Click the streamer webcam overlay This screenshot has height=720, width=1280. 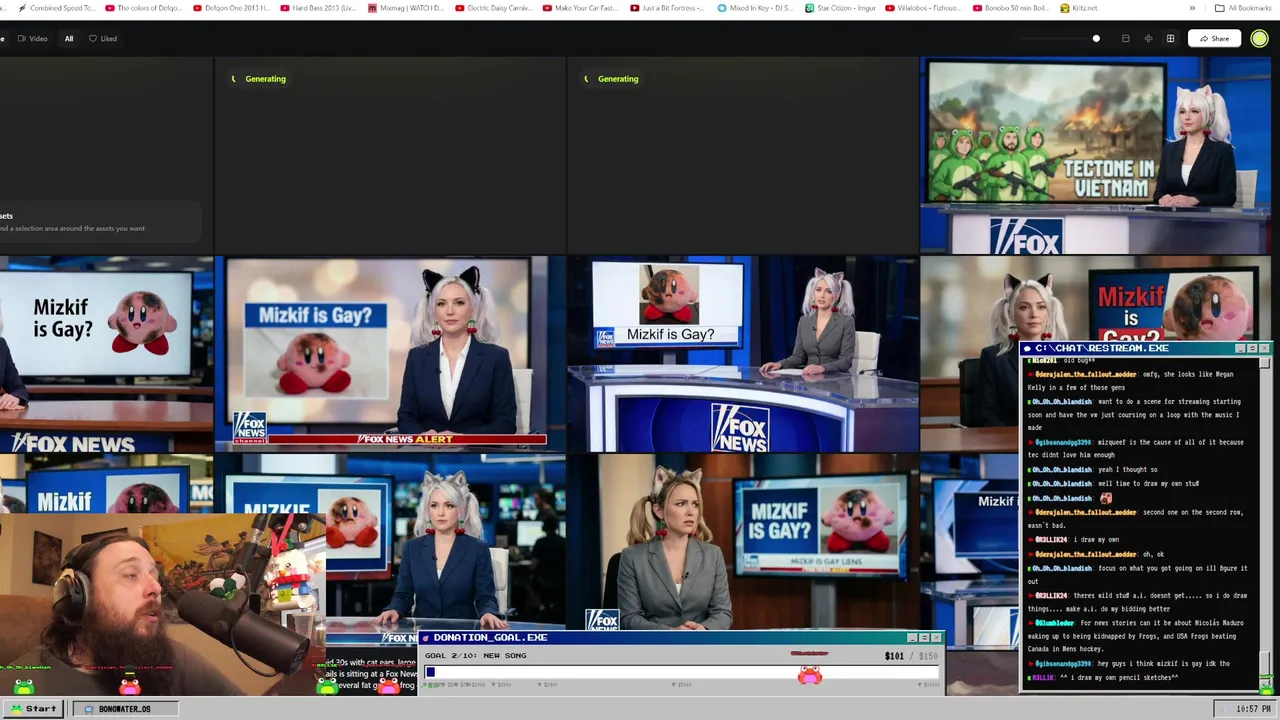click(162, 605)
